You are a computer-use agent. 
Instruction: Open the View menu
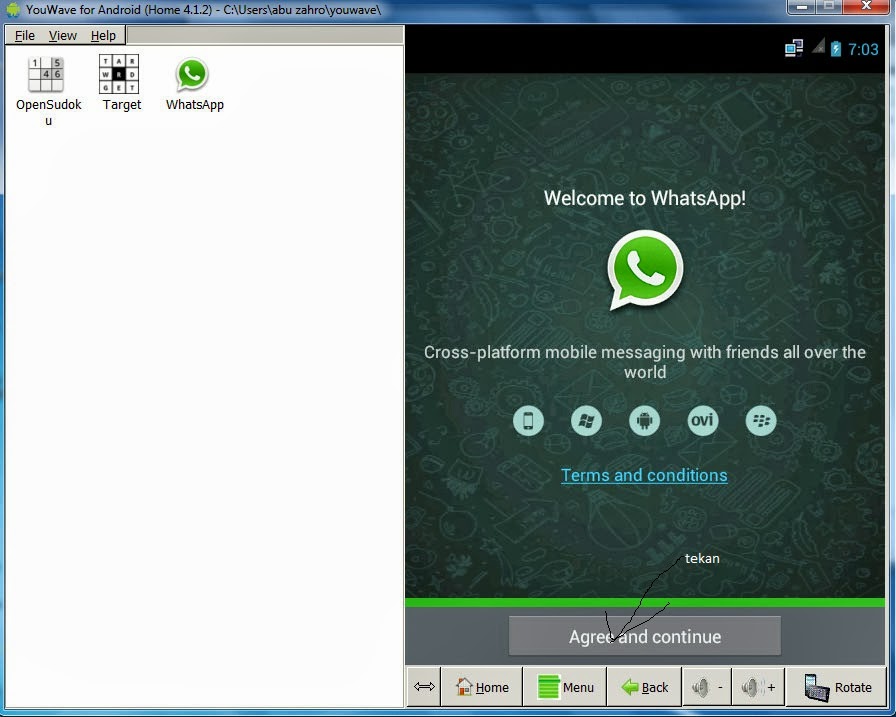[62, 35]
